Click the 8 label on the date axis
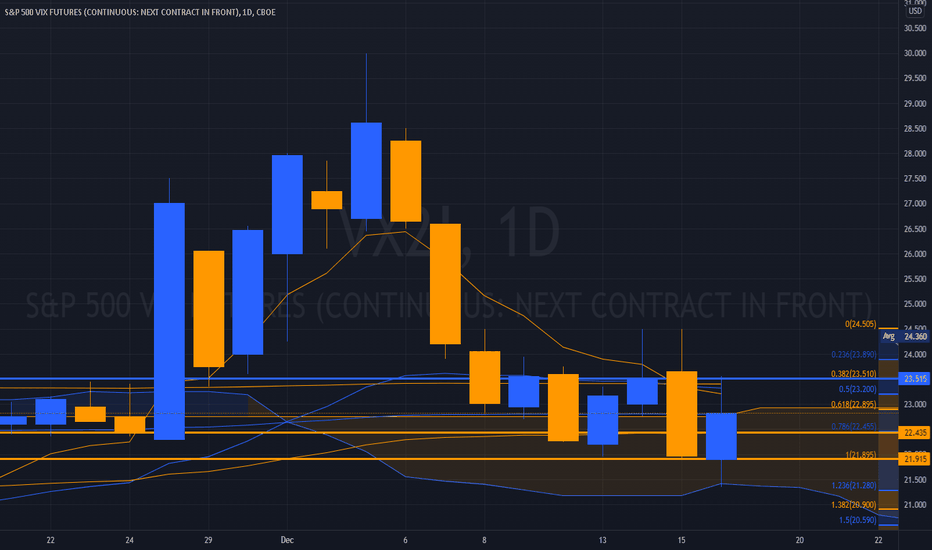The image size is (932, 550). point(484,540)
